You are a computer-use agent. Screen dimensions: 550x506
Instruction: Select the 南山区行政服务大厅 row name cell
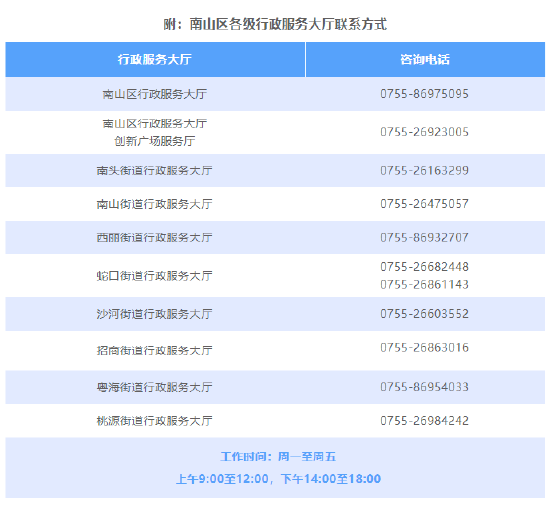(x=155, y=94)
